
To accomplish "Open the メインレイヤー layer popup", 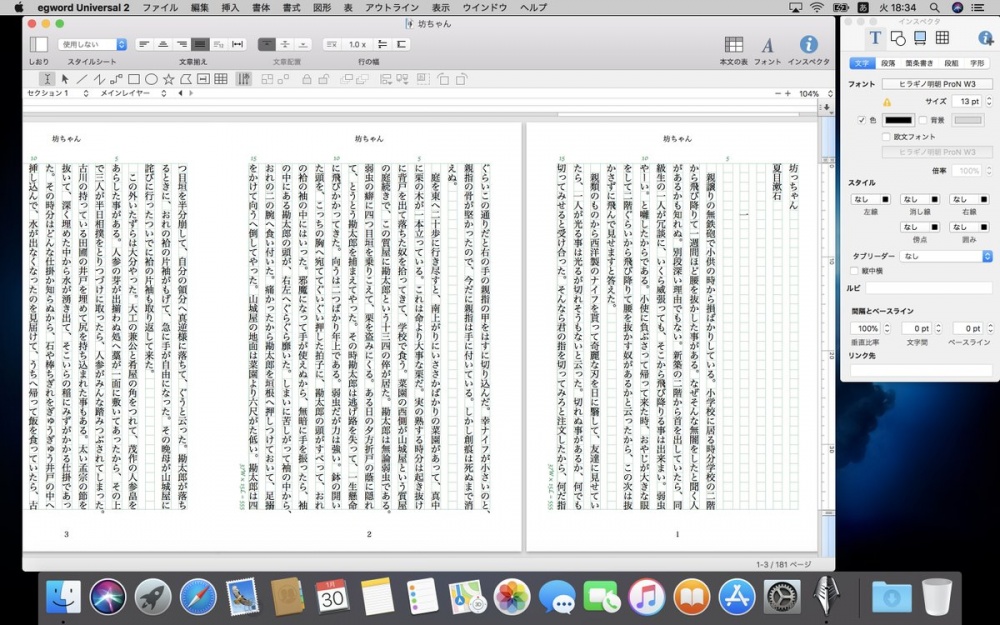I will point(133,93).
